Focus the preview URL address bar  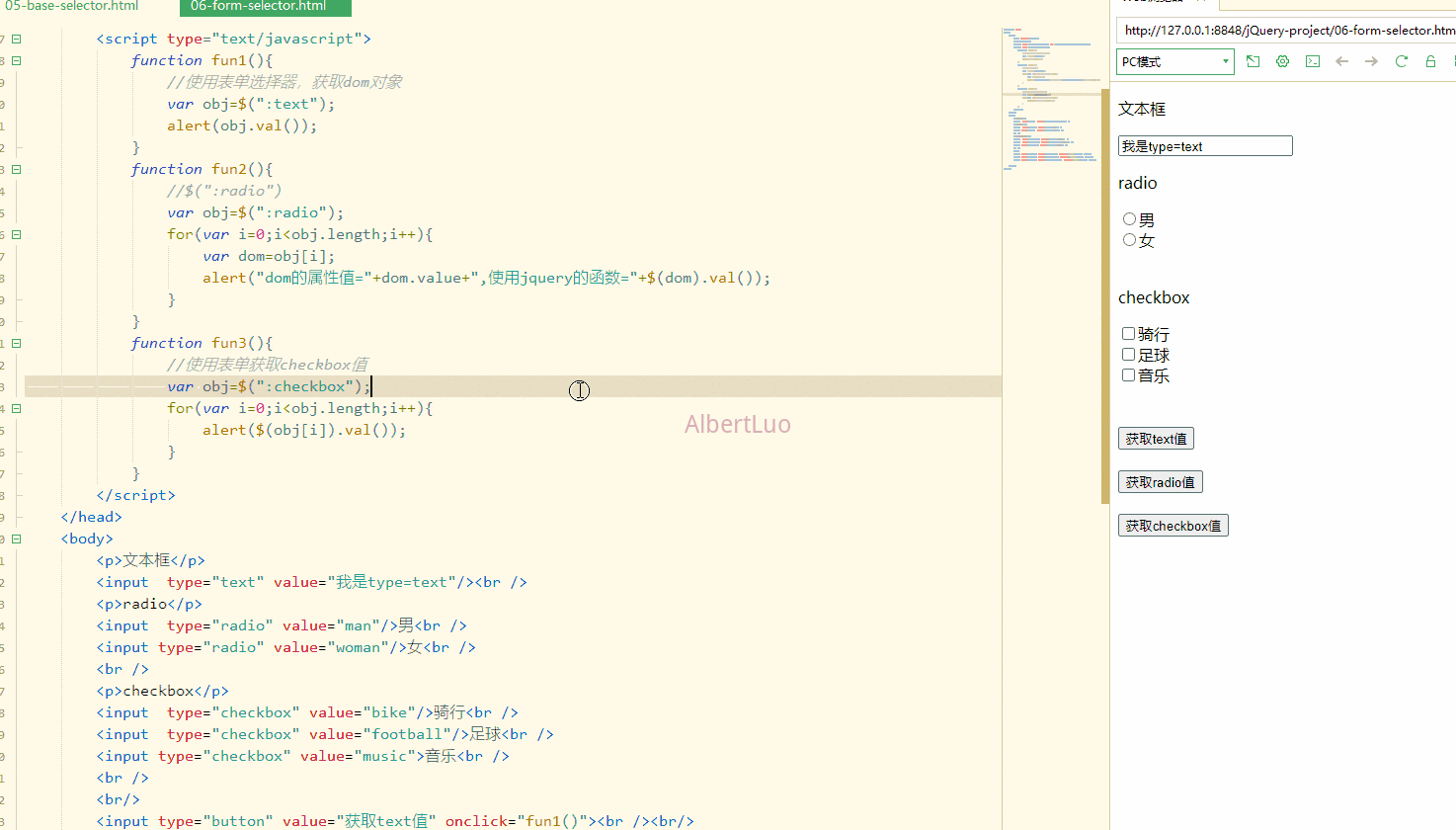click(x=1286, y=31)
